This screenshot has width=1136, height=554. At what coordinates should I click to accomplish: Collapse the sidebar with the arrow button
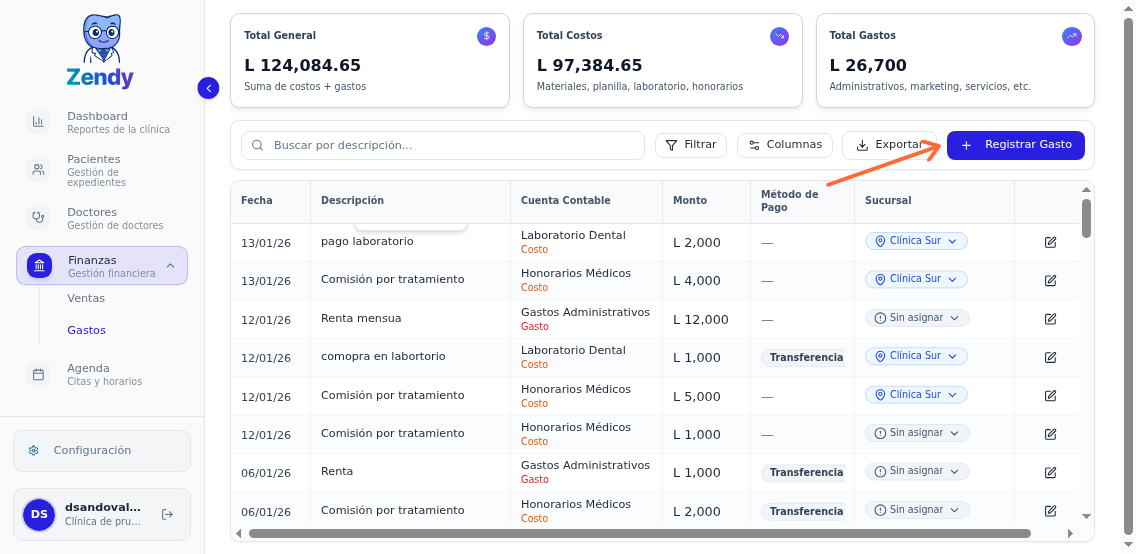[x=208, y=88]
